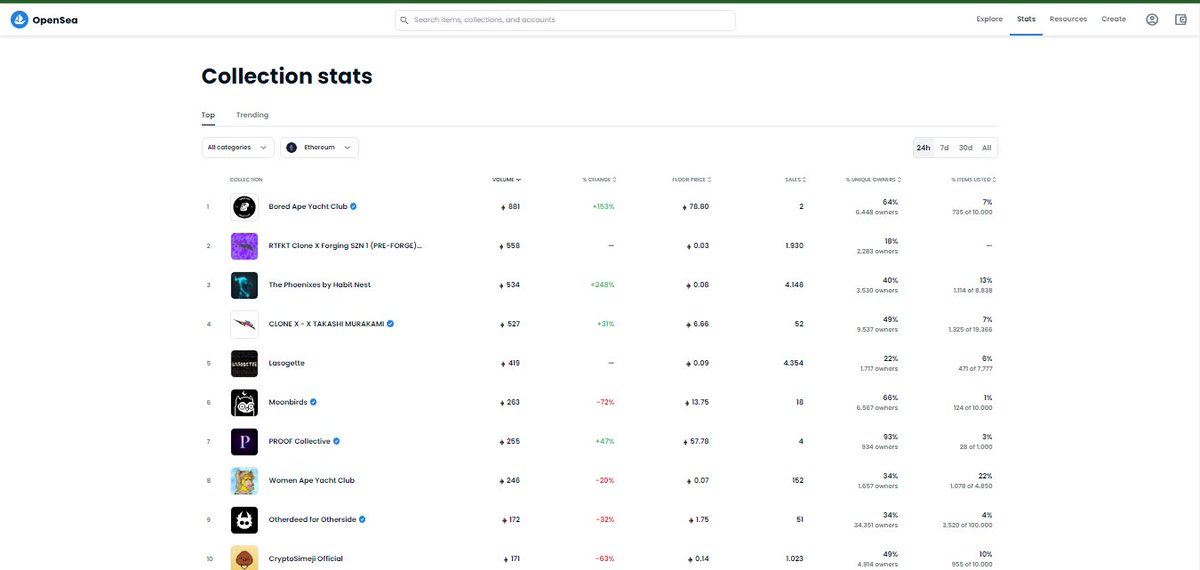Open Resources navigation item

coord(1068,19)
